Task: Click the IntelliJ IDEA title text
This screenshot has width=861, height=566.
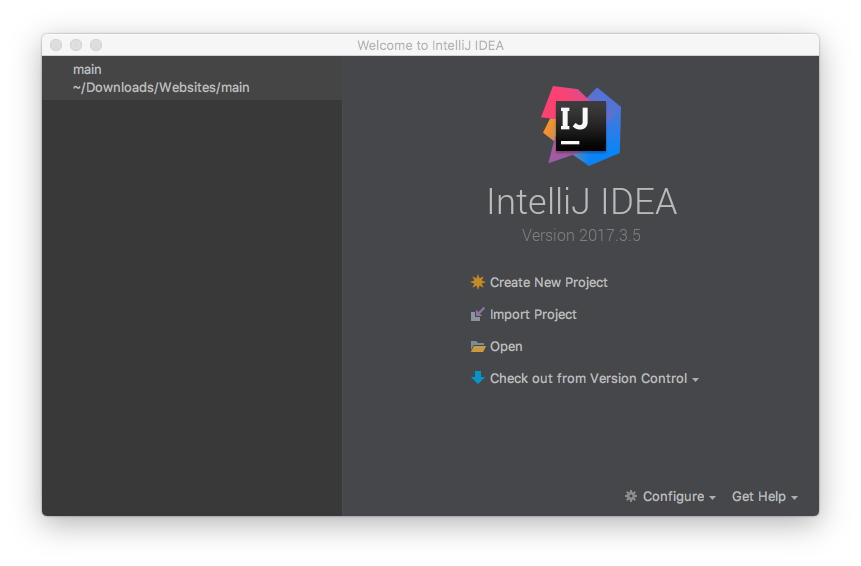Action: click(x=582, y=201)
